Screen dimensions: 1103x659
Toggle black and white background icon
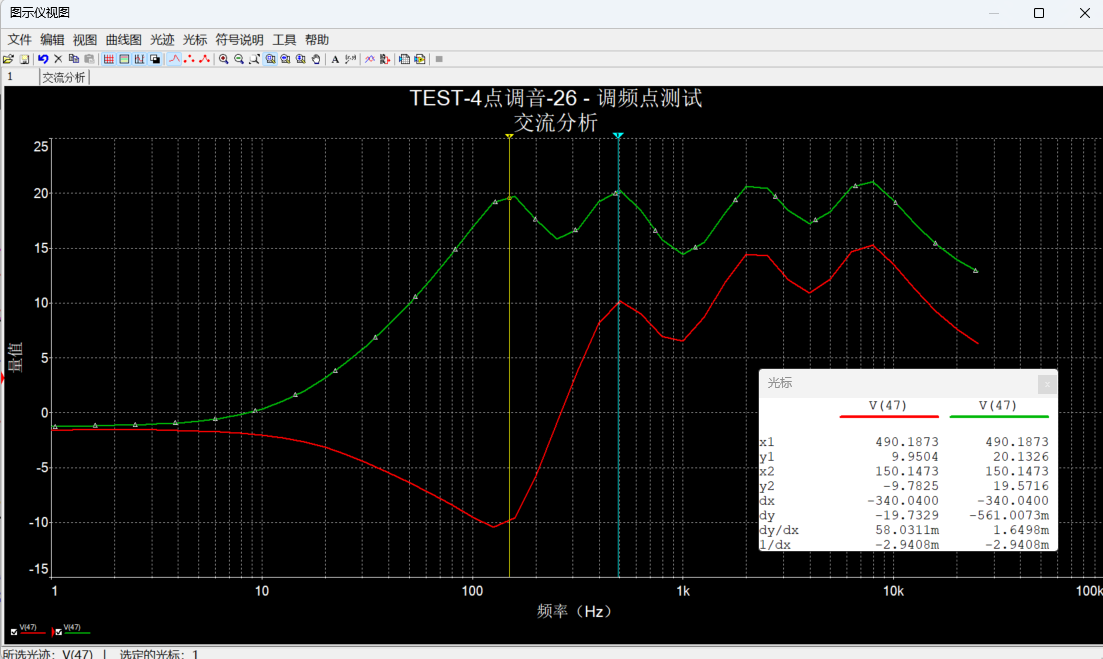coord(155,59)
